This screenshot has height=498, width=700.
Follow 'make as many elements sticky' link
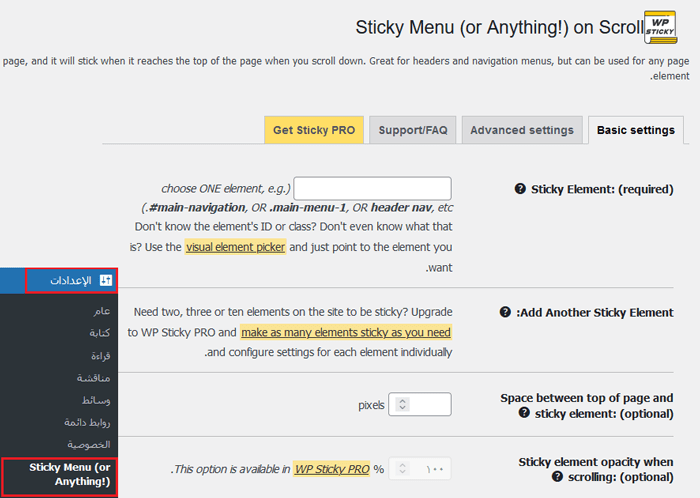(346, 332)
